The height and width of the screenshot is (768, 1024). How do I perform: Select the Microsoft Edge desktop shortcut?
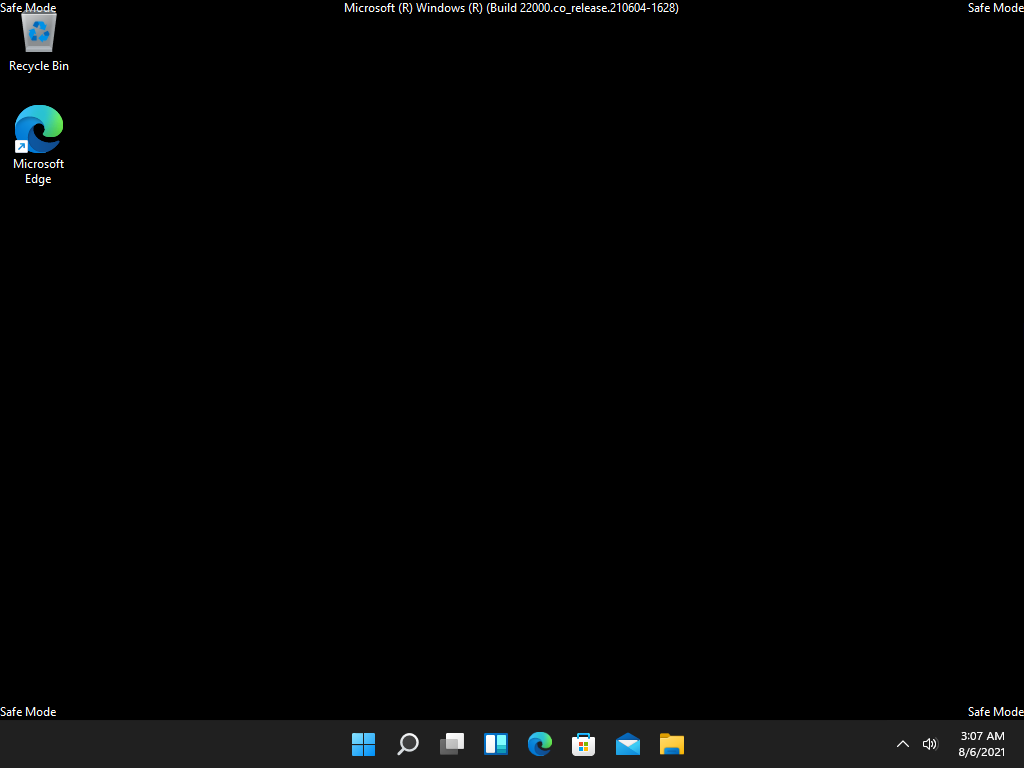click(39, 145)
